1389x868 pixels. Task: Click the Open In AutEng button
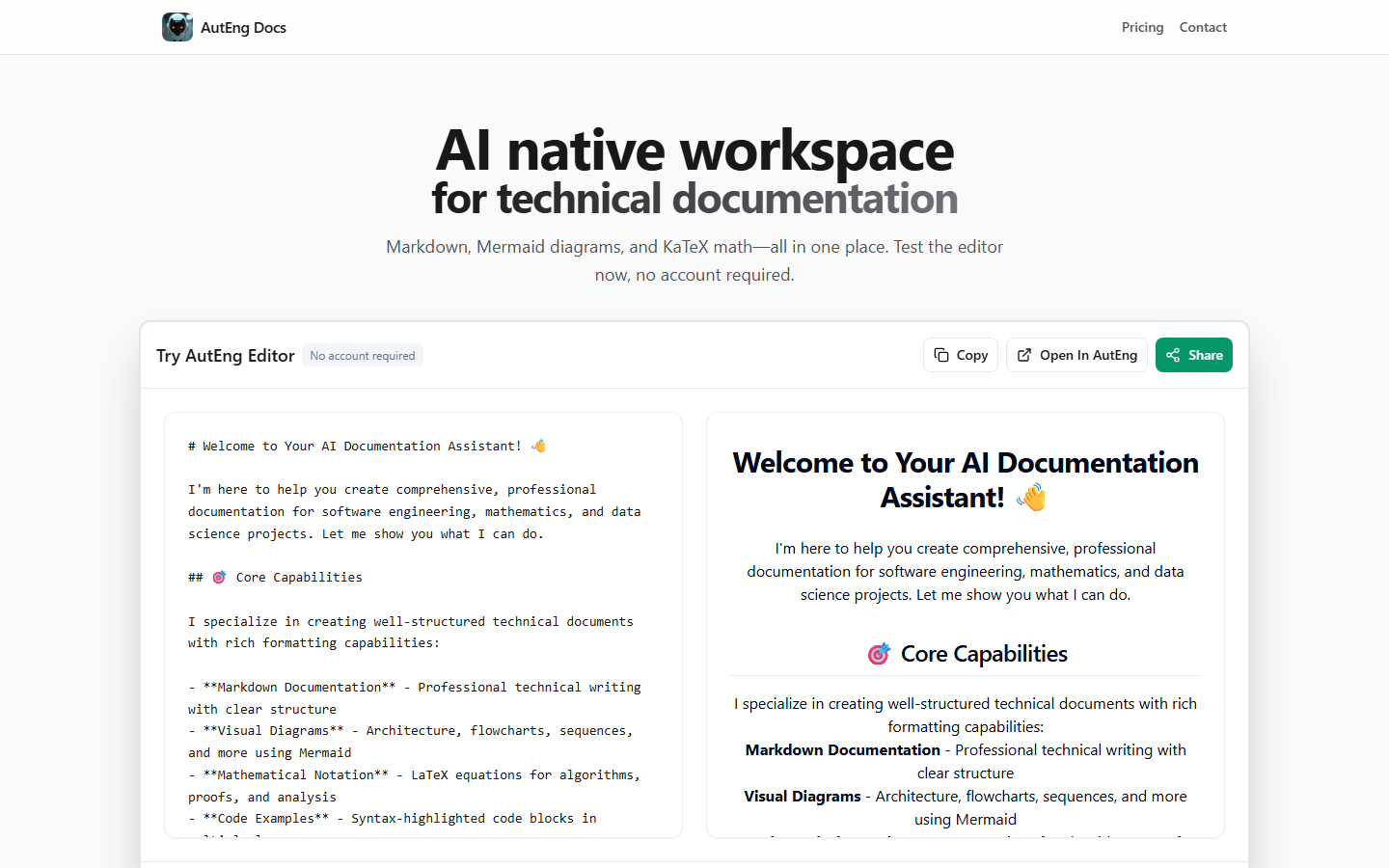tap(1076, 355)
